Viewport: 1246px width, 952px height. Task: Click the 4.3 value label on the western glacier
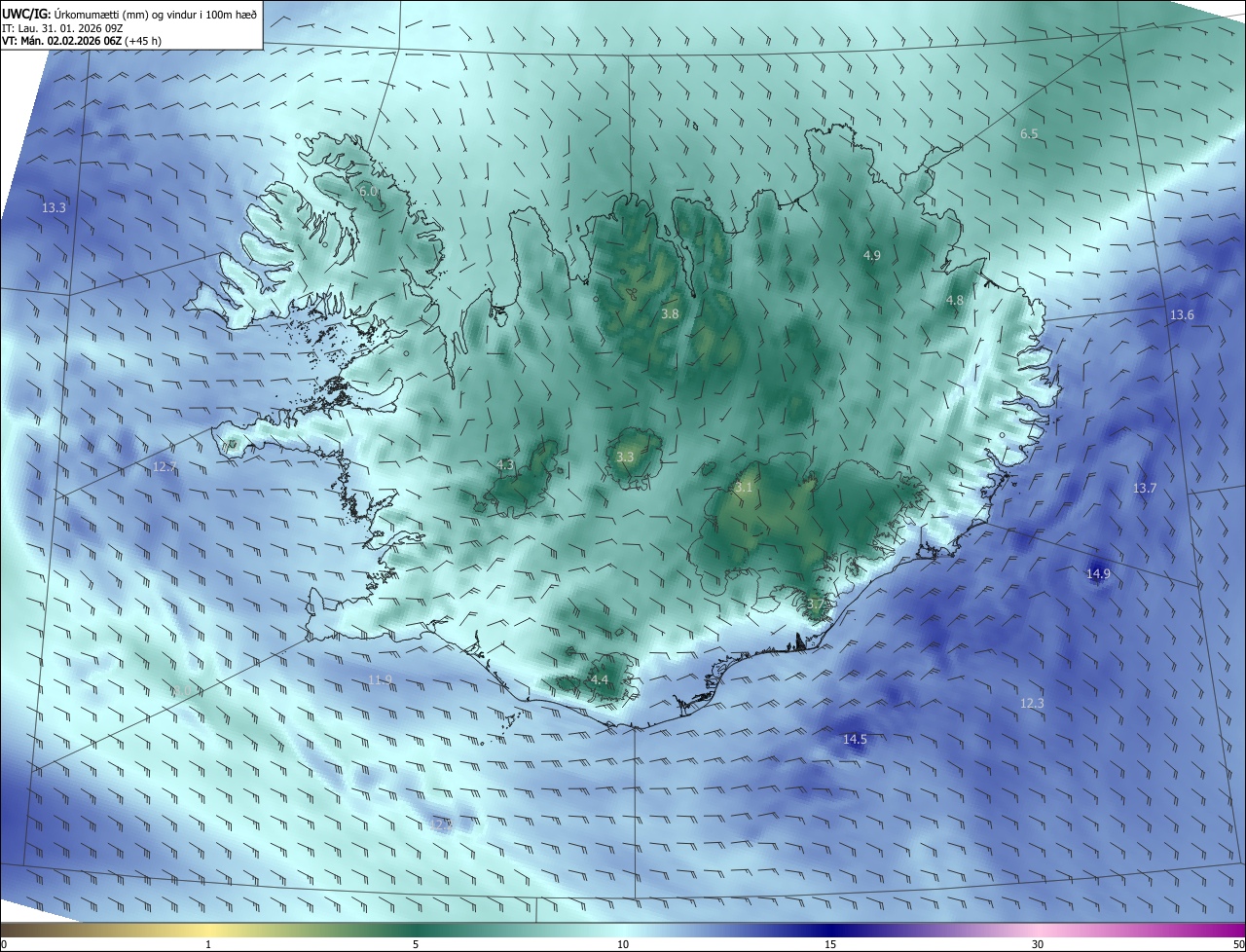tap(505, 465)
